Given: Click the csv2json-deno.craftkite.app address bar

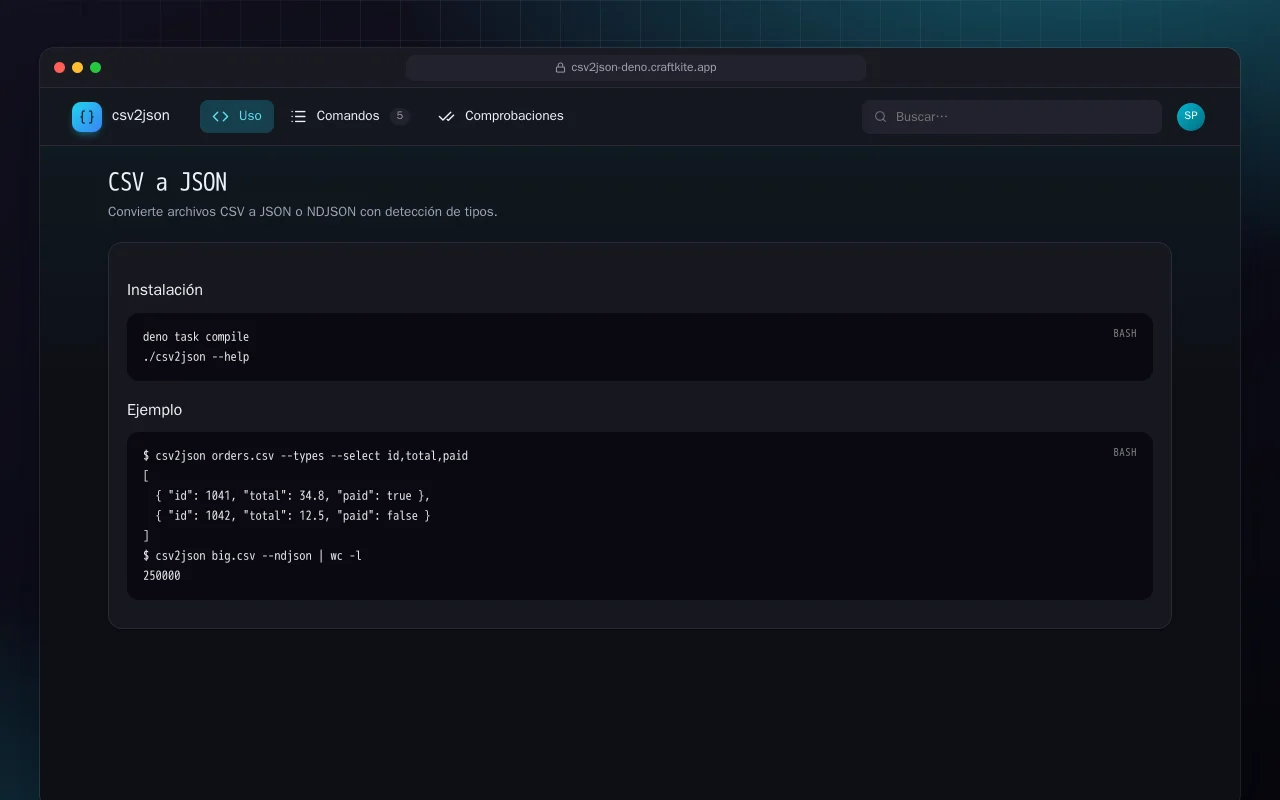Looking at the screenshot, I should 636,68.
